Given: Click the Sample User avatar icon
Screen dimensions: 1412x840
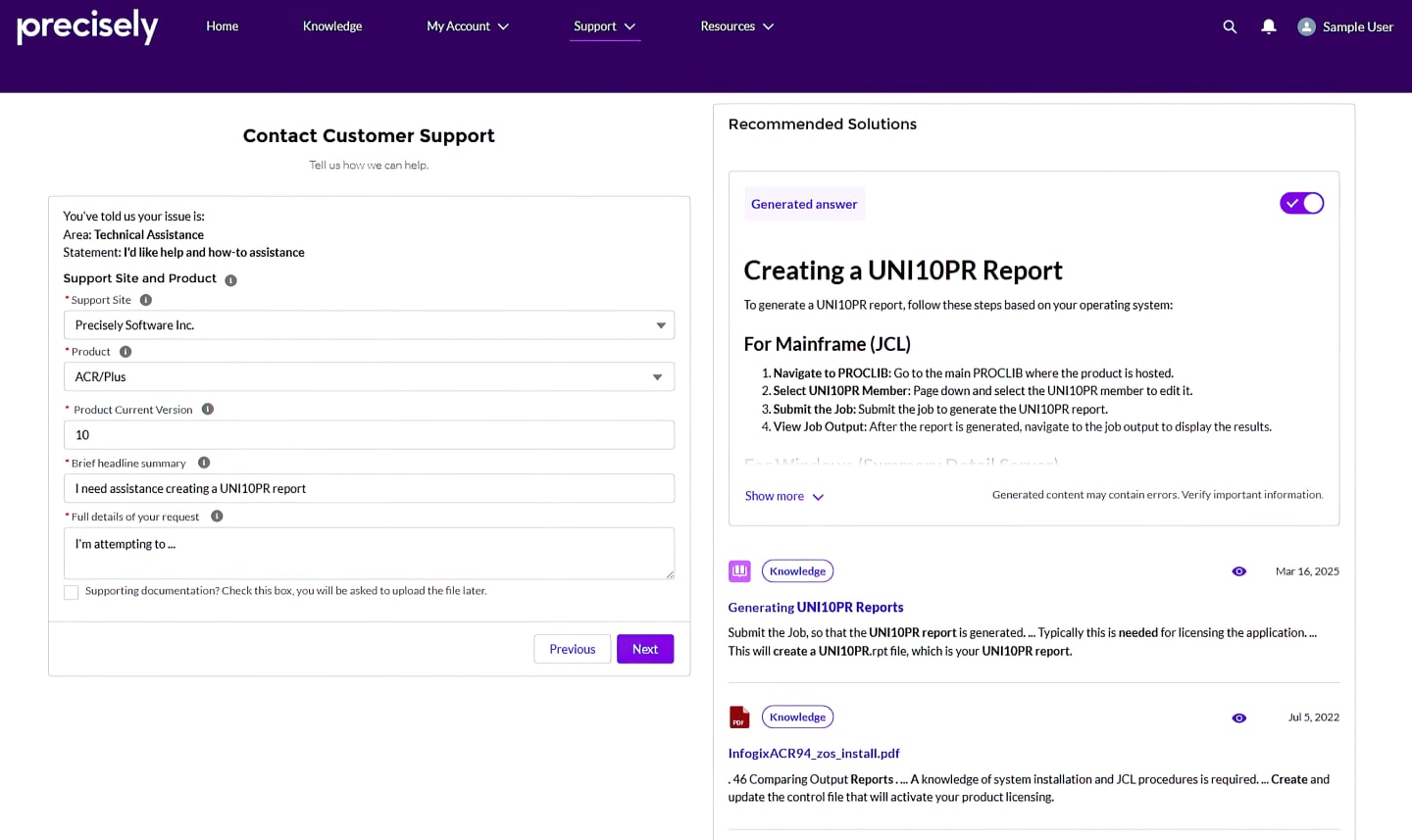Looking at the screenshot, I should pyautogui.click(x=1306, y=26).
